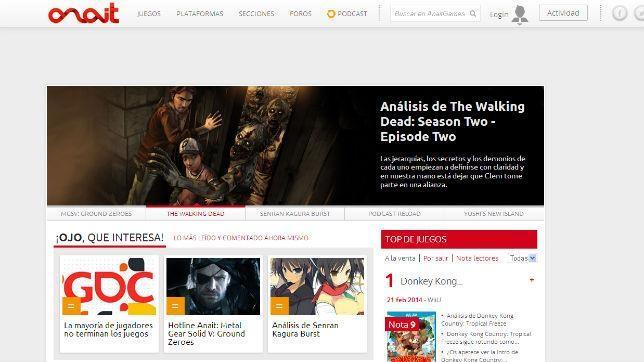Open the Actividad button
Viewport: 644px width, 362px height.
(563, 13)
